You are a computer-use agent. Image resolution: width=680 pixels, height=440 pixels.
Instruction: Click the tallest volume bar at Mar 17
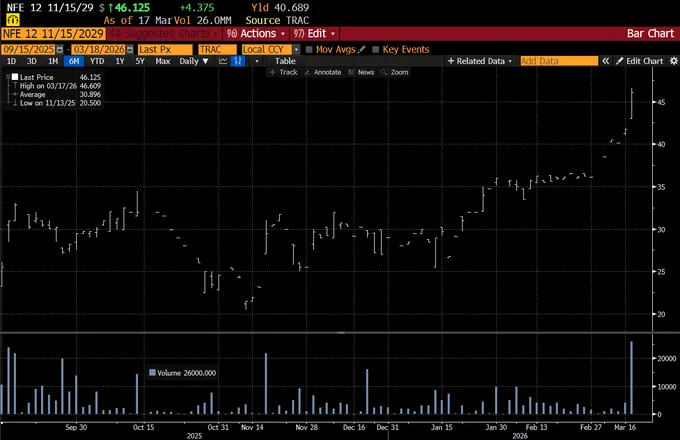click(x=631, y=378)
